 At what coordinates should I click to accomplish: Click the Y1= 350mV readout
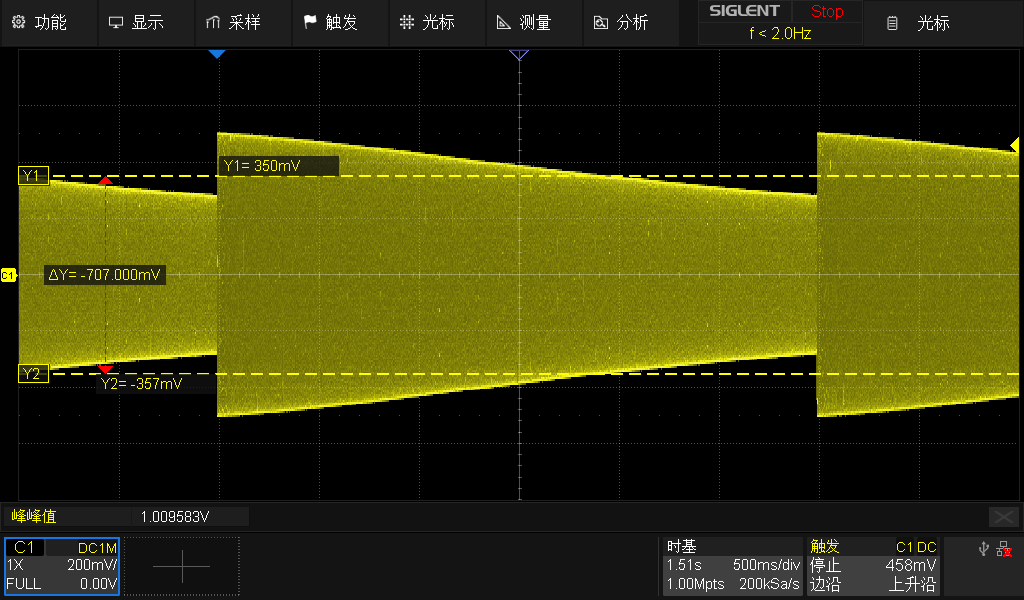[278, 166]
